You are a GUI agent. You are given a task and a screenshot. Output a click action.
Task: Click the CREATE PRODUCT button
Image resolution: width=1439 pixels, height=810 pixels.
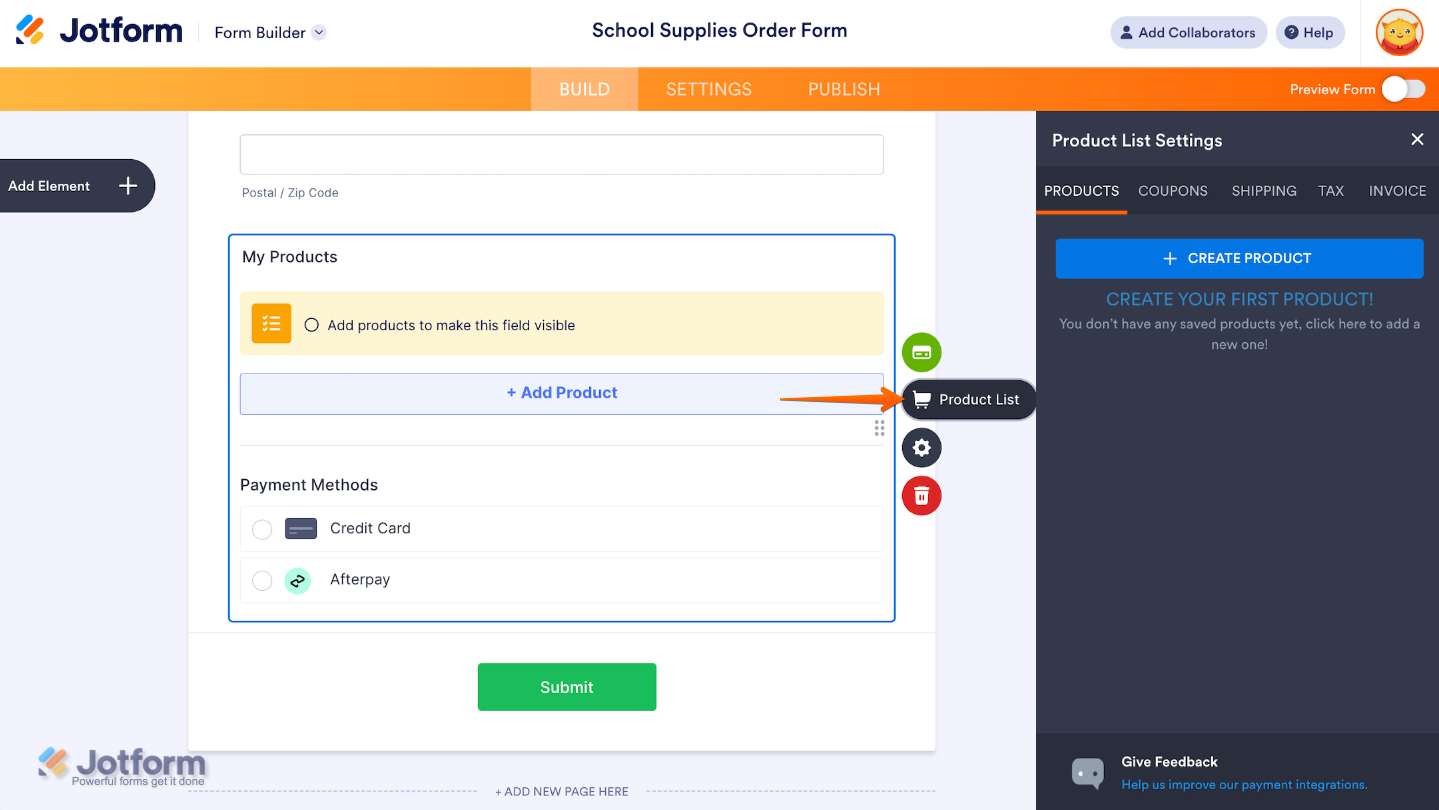pos(1238,258)
